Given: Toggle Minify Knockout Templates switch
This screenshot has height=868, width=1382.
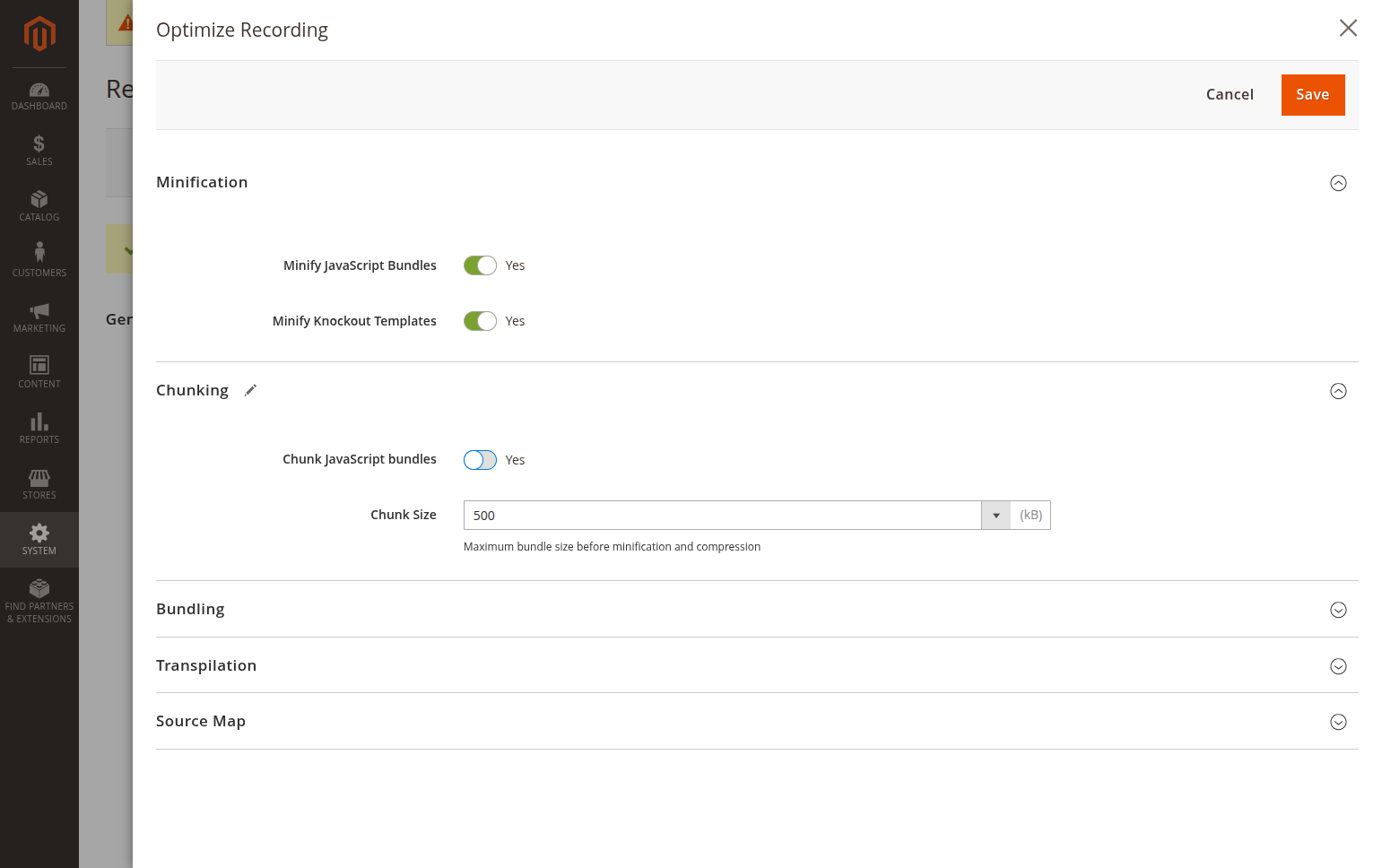Looking at the screenshot, I should (x=480, y=321).
